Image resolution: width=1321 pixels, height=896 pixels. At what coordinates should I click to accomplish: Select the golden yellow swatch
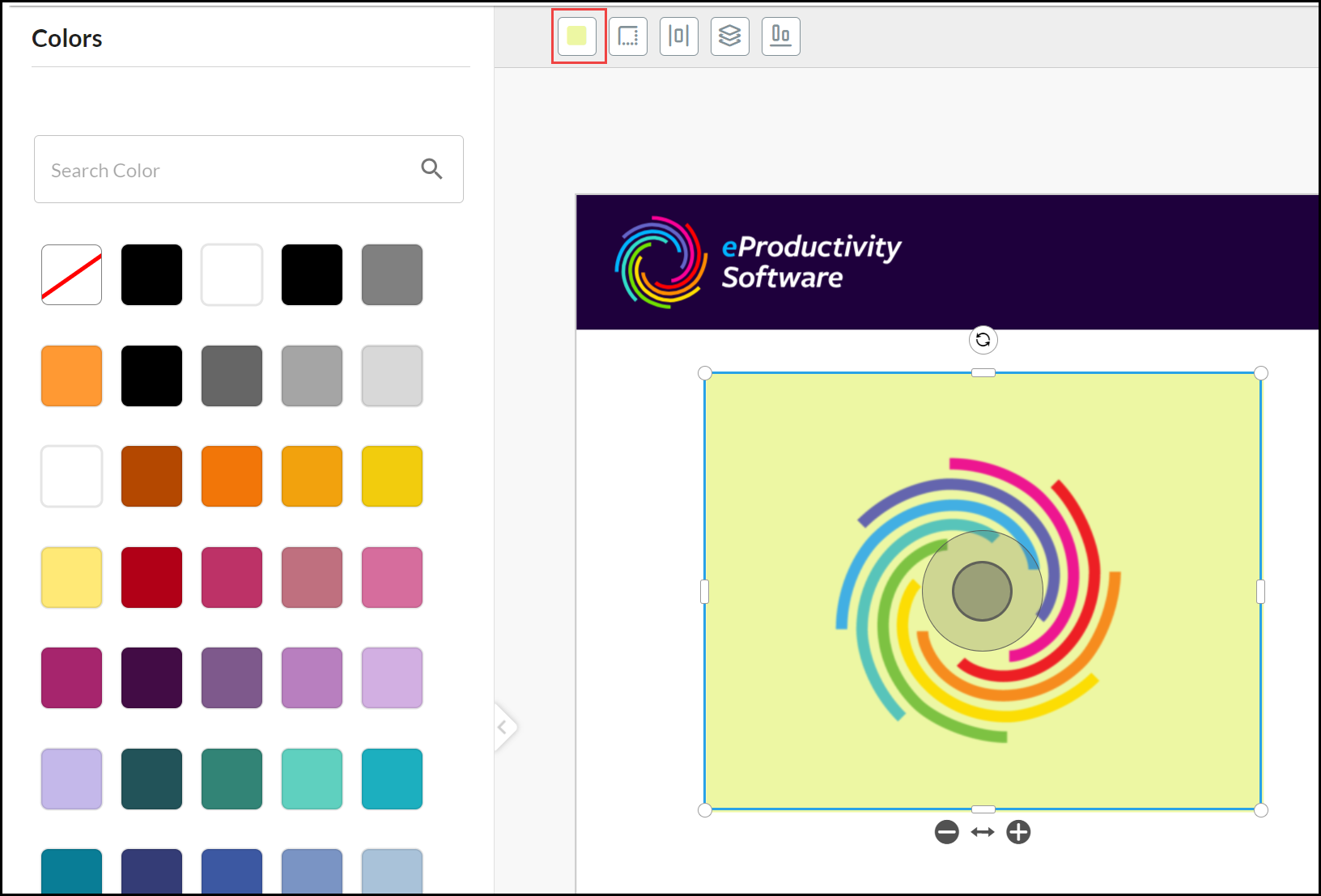[393, 476]
